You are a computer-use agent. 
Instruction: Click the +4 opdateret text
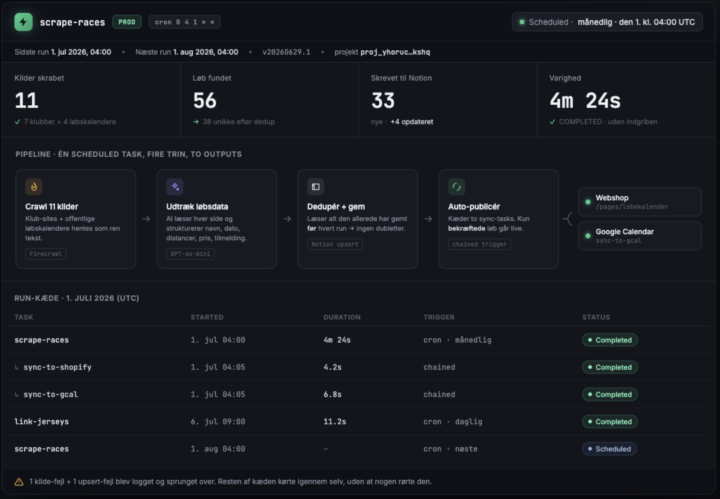tap(412, 122)
